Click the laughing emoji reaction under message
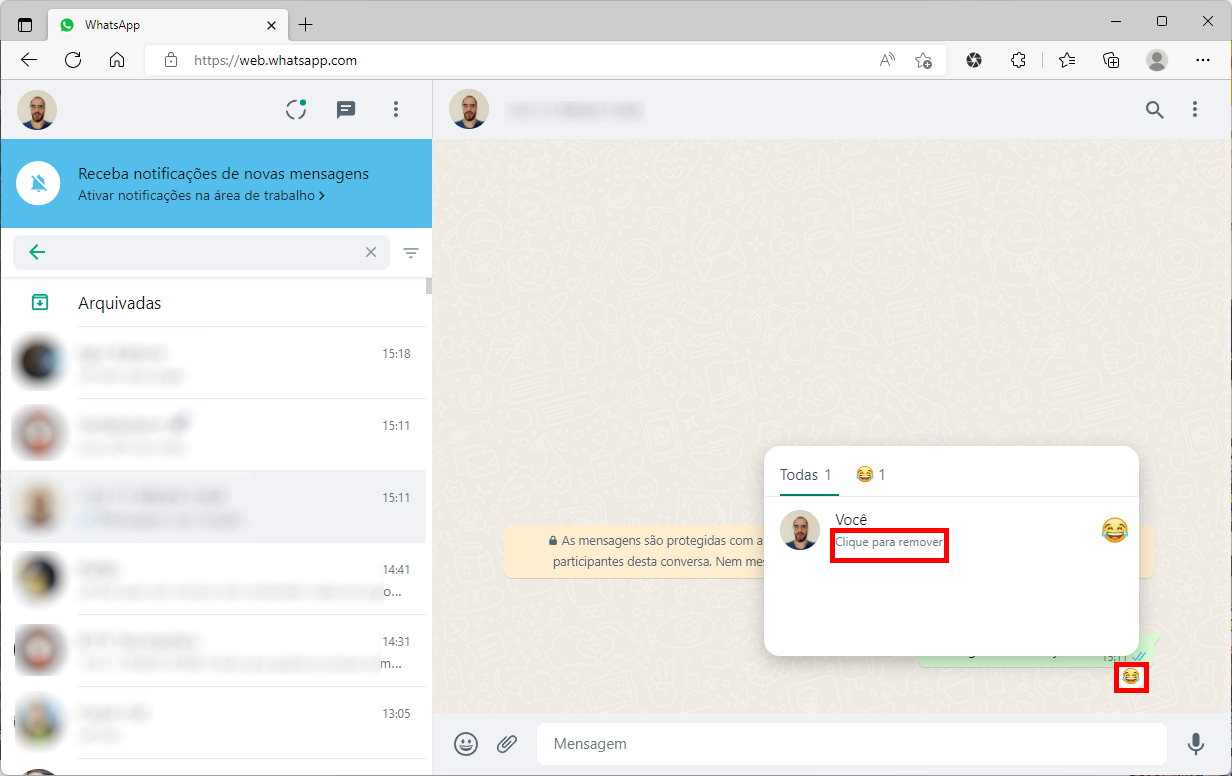Screen dimensions: 1232x776 click(1131, 677)
